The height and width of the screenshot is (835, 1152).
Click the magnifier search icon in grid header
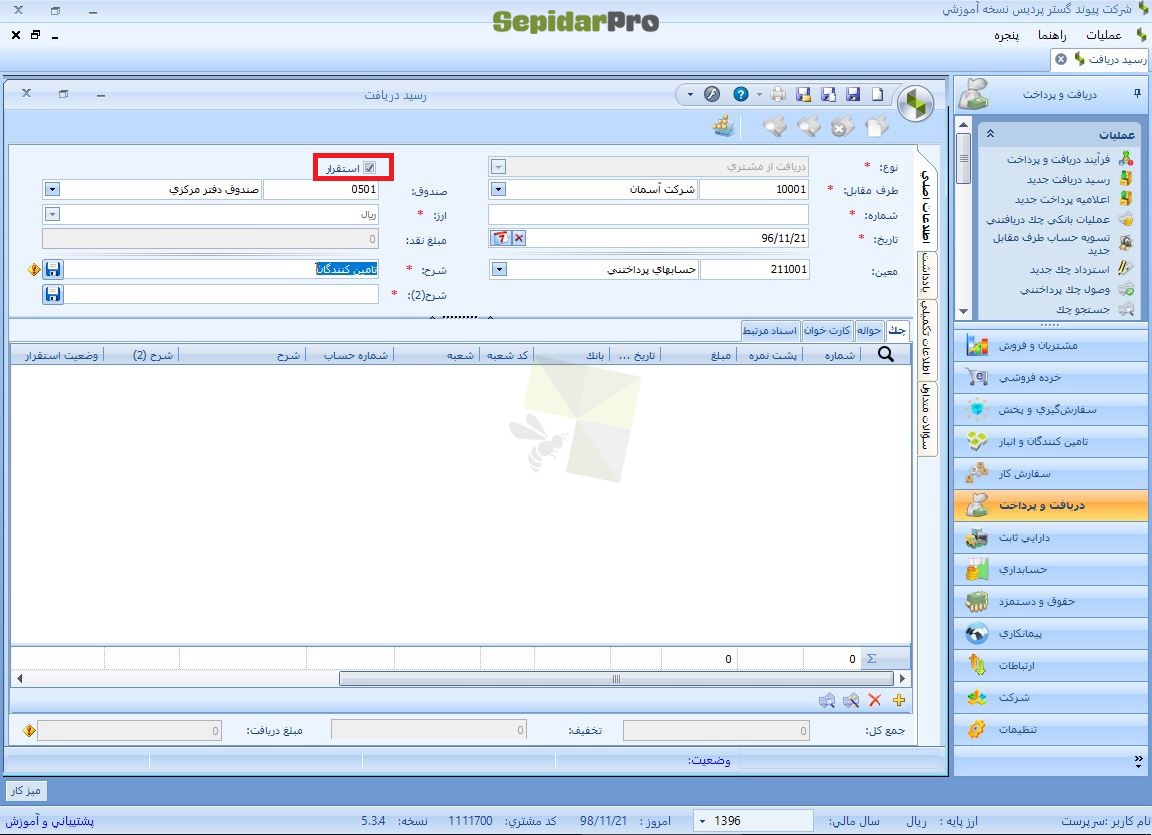pos(886,354)
